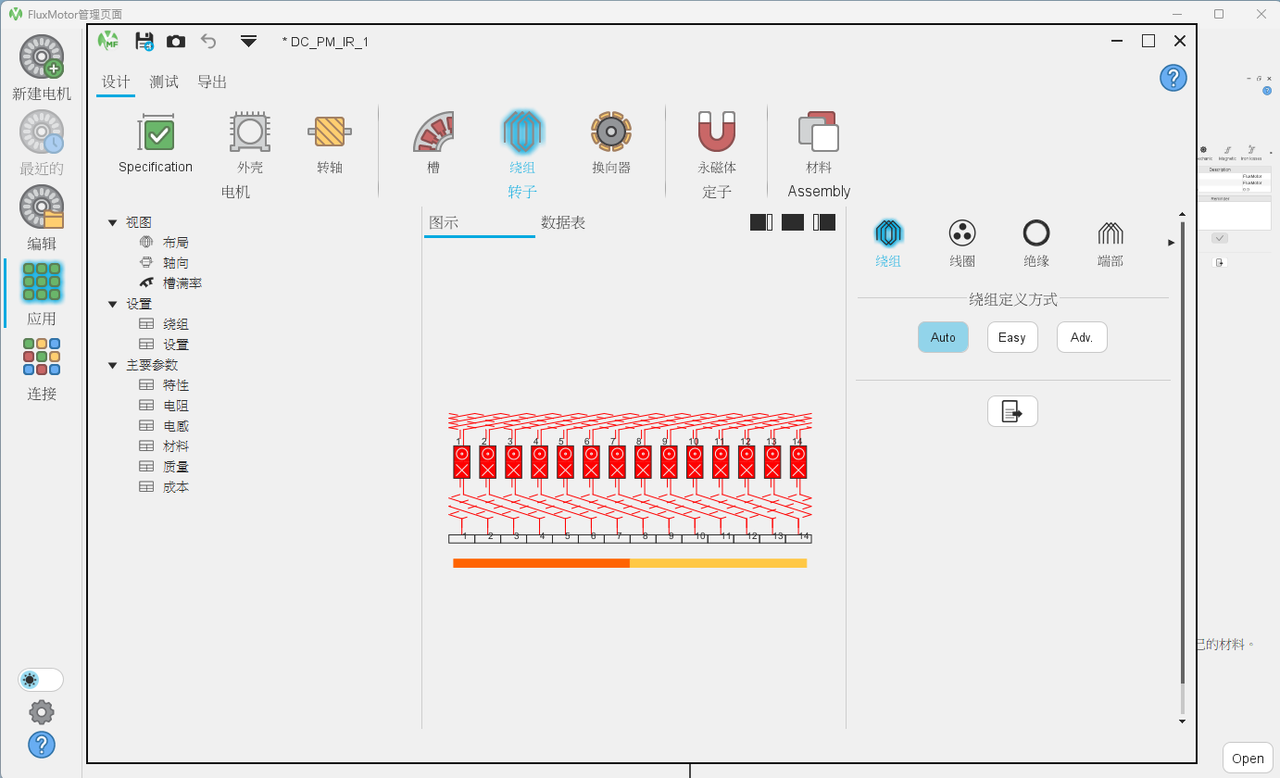Screen dimensions: 1280x778
Task: Select the 轴向 tree item
Action: pyautogui.click(x=175, y=263)
